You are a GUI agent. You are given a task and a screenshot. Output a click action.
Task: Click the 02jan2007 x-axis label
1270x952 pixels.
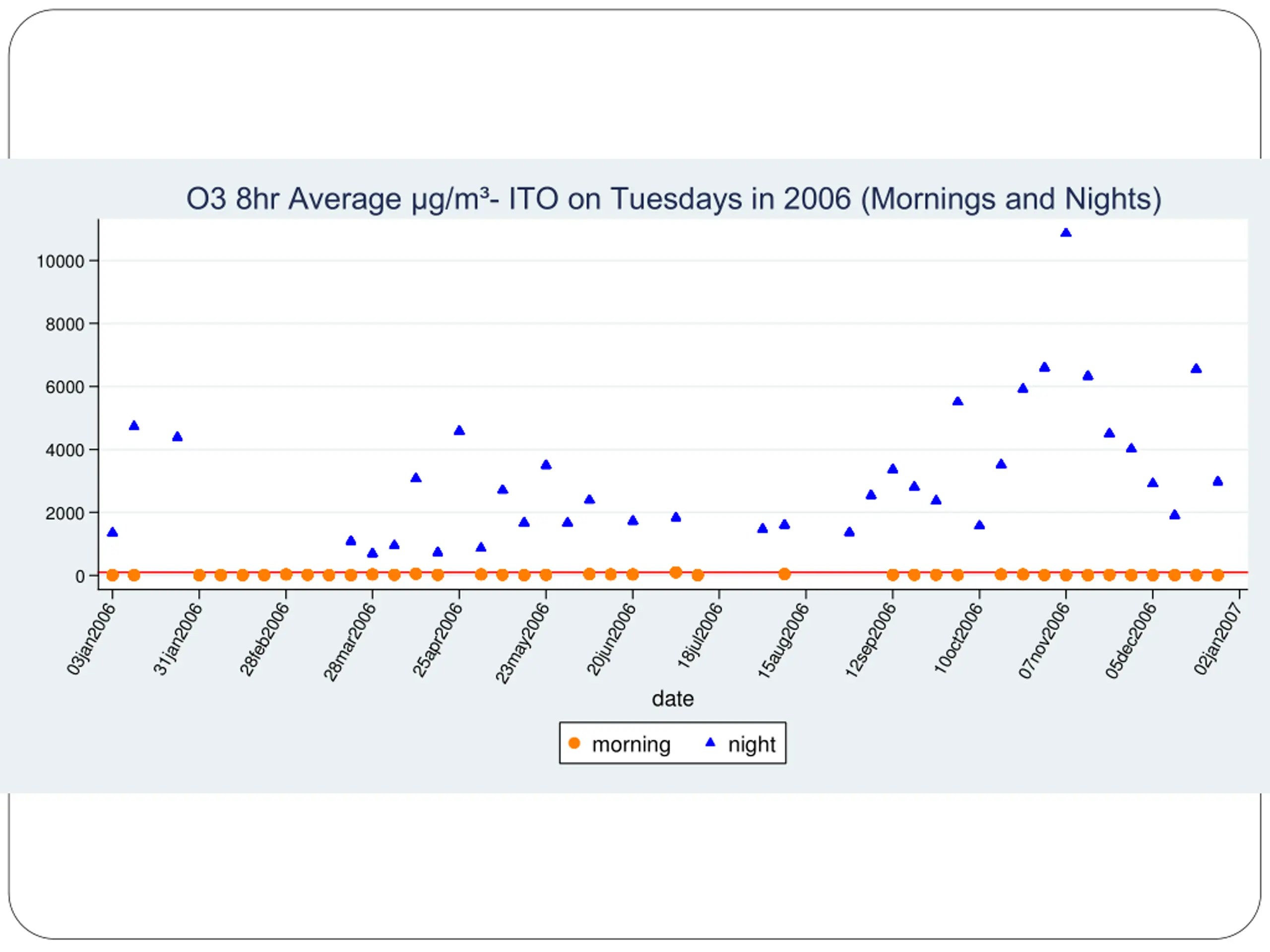tap(1218, 639)
